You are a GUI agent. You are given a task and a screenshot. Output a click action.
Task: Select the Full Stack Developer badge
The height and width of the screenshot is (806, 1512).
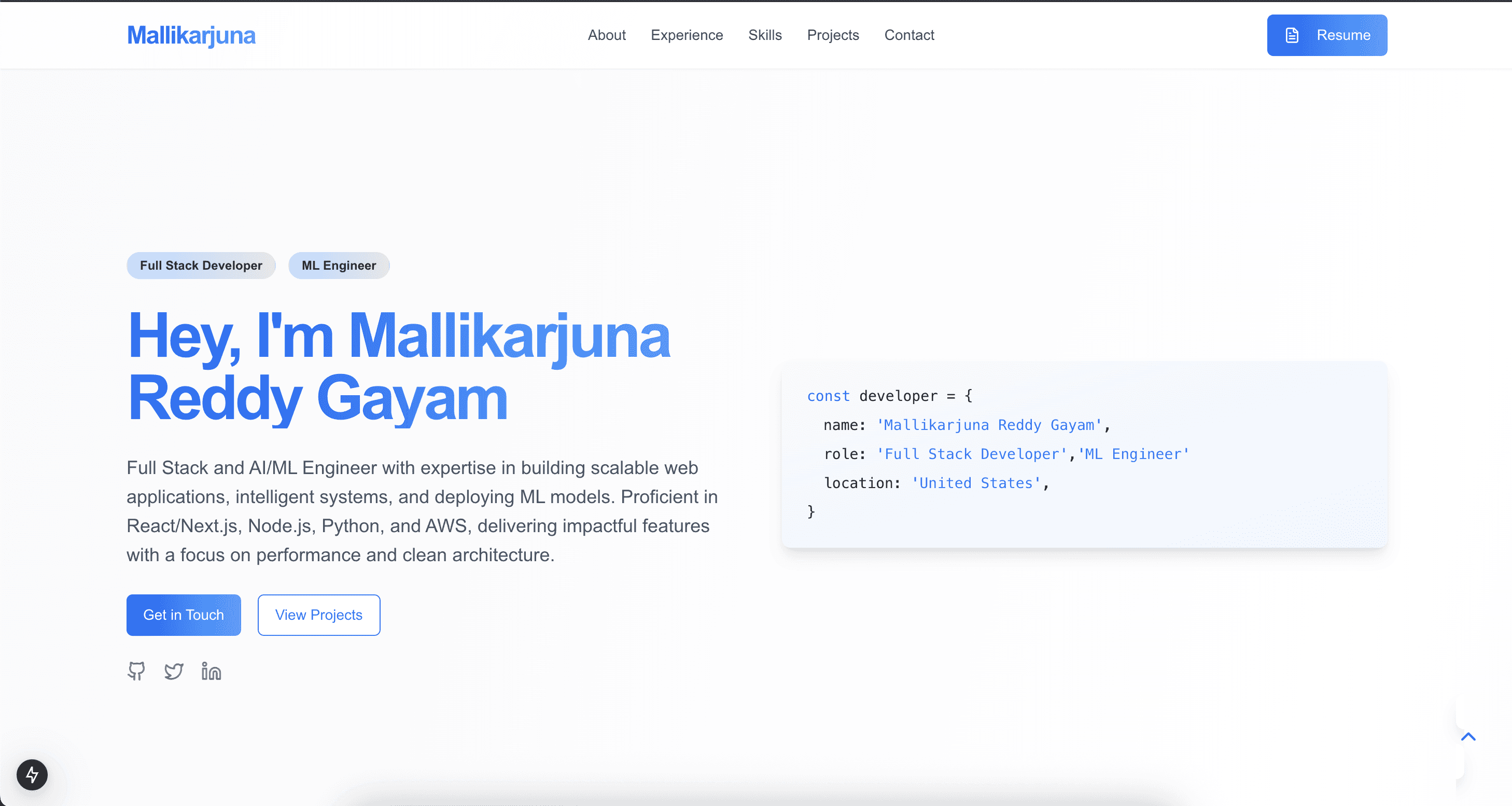coord(201,266)
